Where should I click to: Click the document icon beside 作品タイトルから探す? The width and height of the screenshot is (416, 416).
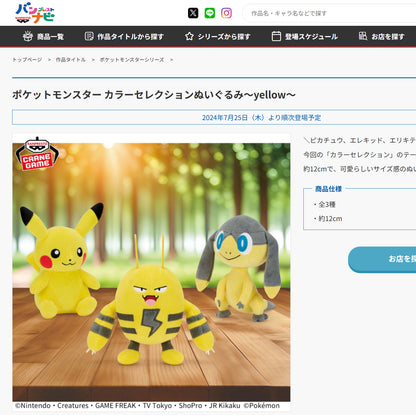(89, 36)
